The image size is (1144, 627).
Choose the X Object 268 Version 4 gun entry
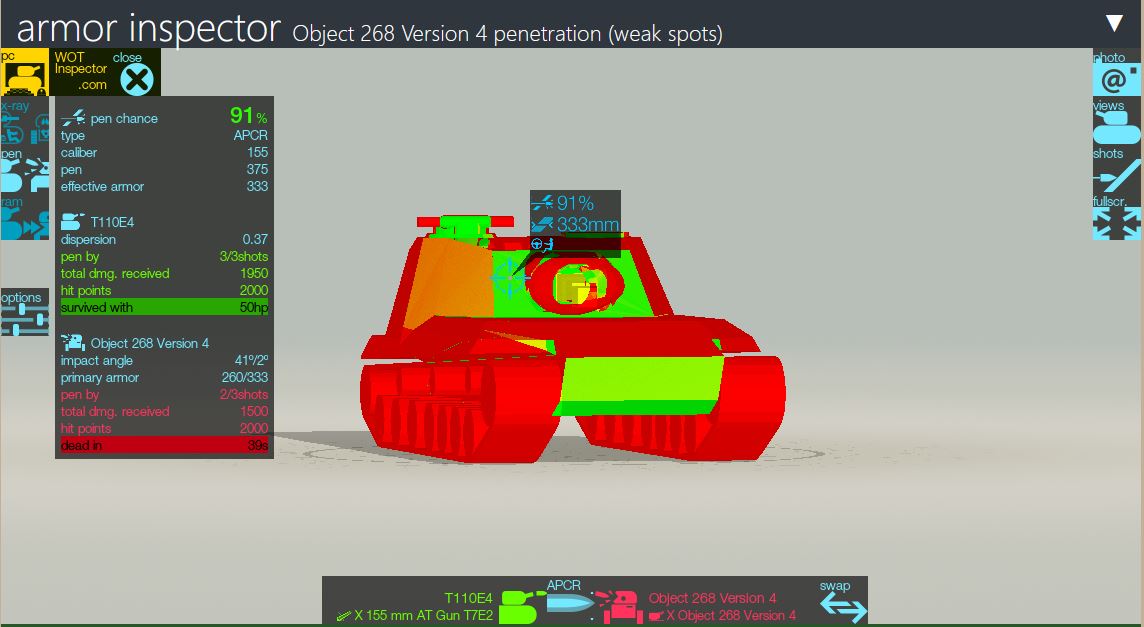[x=722, y=615]
